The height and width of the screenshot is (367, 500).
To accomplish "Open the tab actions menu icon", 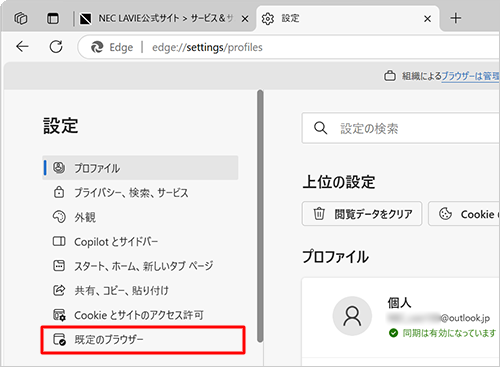I will [53, 18].
